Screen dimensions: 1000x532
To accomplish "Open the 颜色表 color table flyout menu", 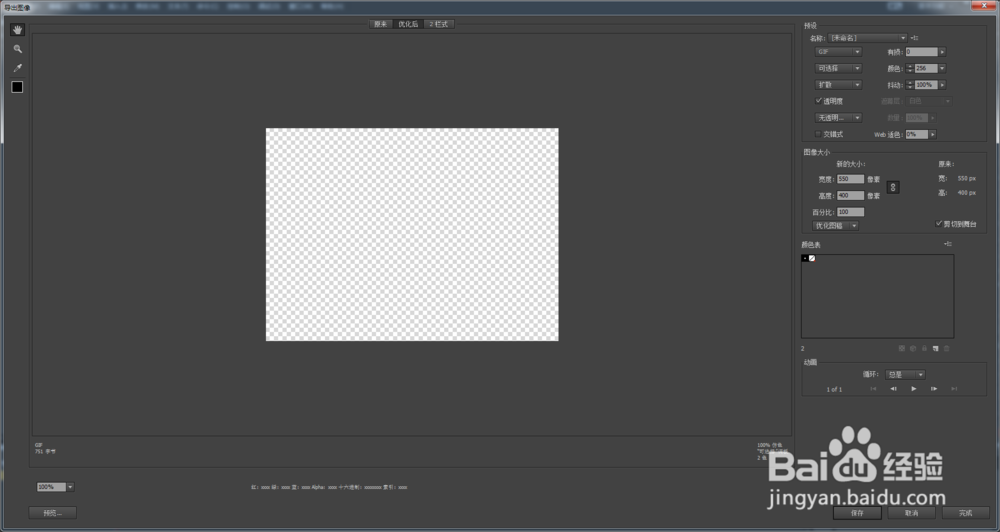I will click(x=948, y=244).
